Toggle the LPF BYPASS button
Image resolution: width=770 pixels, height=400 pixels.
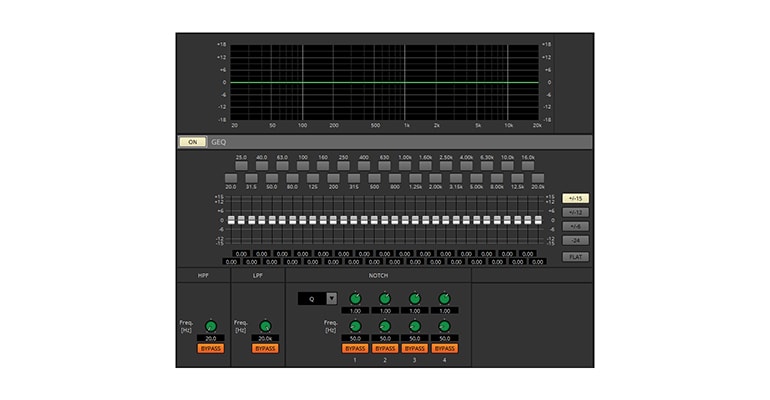(265, 349)
